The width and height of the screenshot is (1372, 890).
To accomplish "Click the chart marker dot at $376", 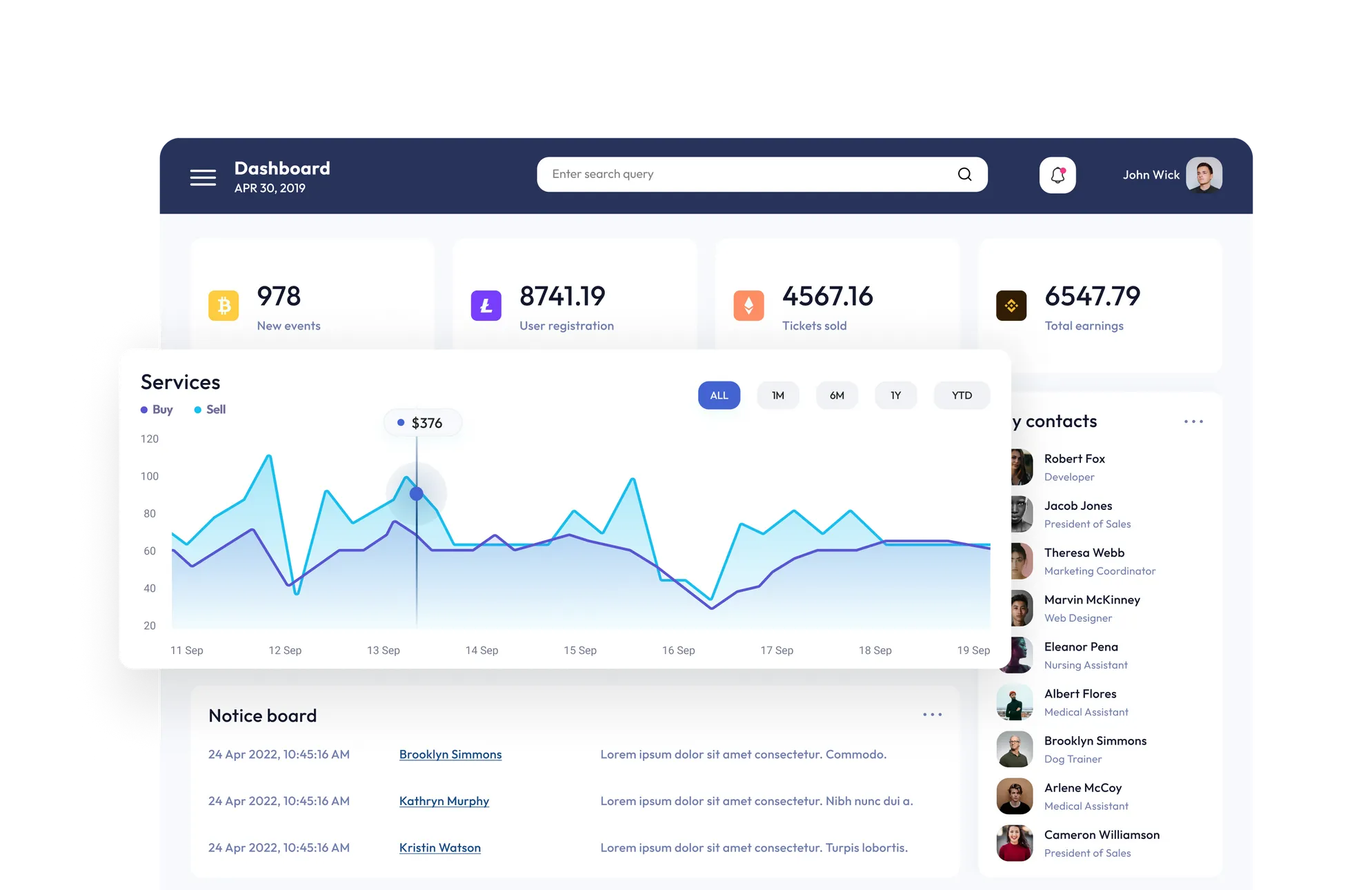I will pyautogui.click(x=417, y=494).
